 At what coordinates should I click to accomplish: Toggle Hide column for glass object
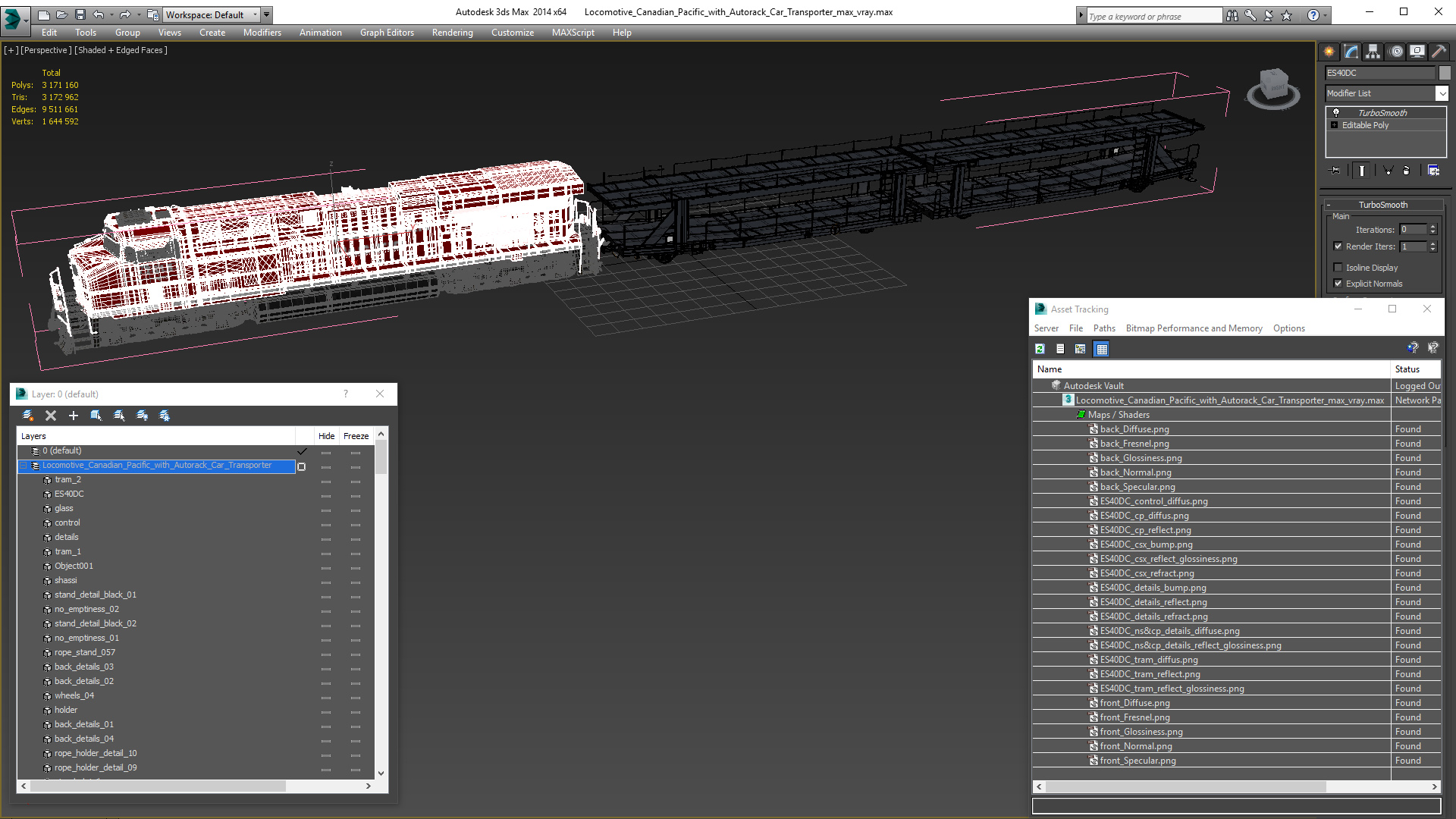point(326,510)
